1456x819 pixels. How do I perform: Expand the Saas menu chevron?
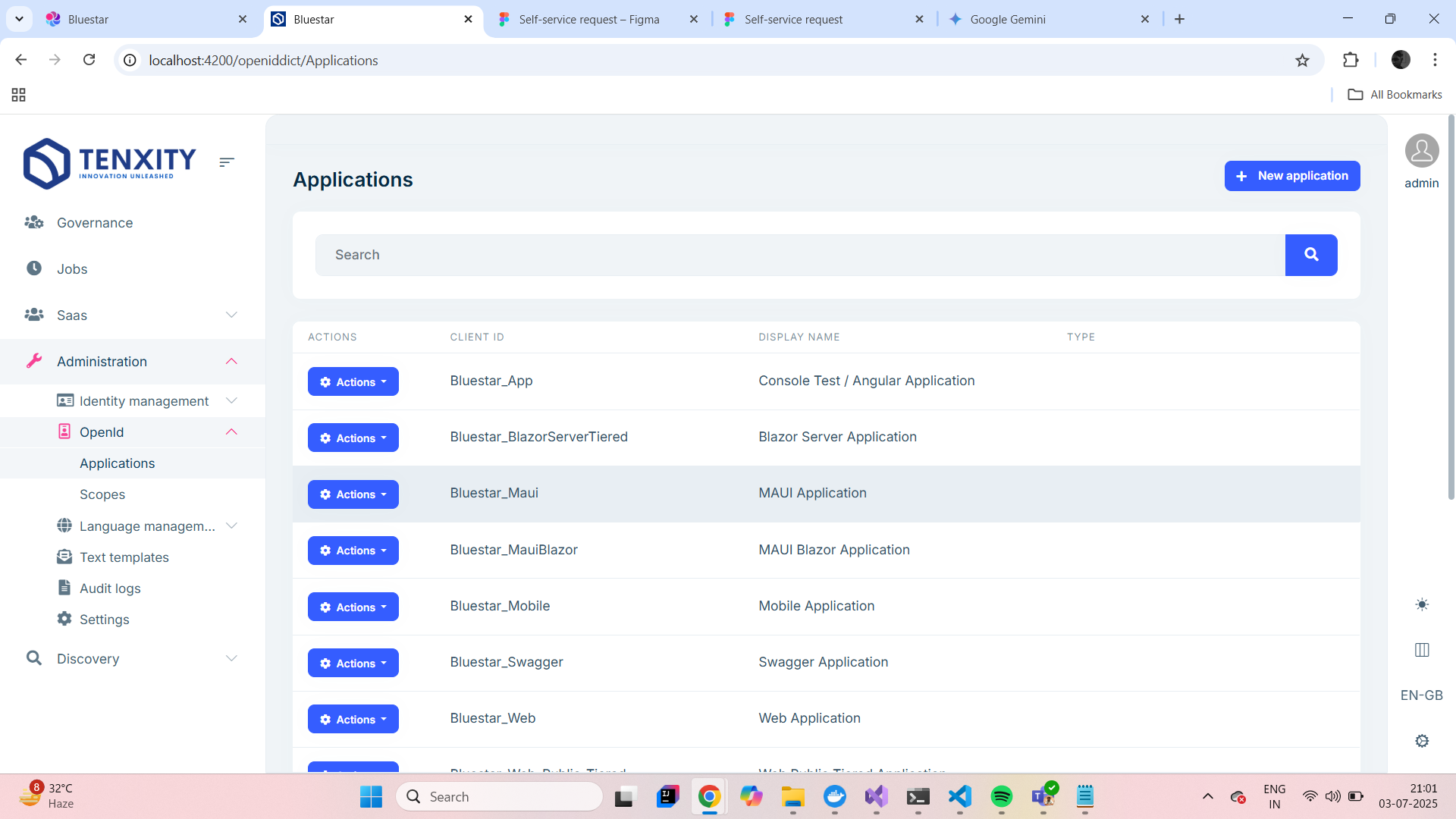tap(232, 315)
